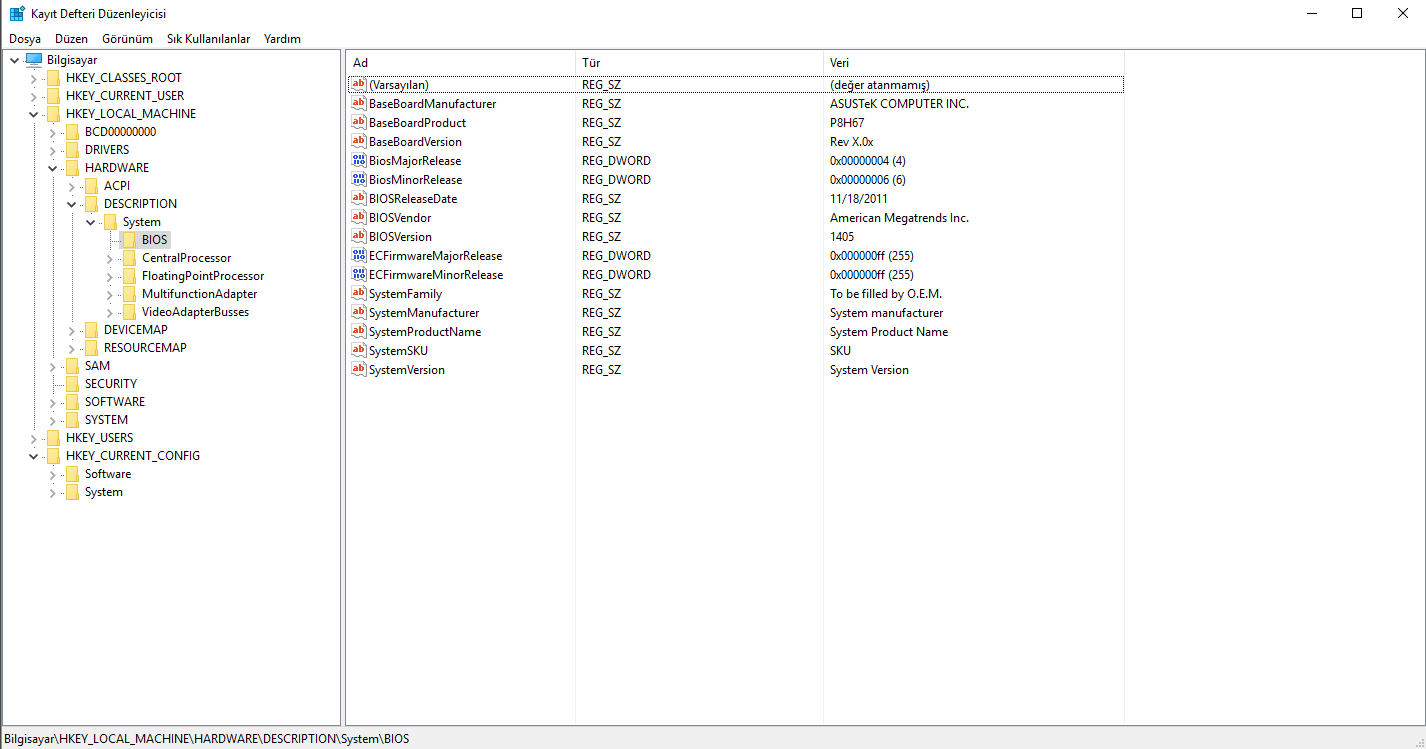
Task: Select the System key under HKEY_CURRENT_CONFIG
Action: (x=104, y=492)
